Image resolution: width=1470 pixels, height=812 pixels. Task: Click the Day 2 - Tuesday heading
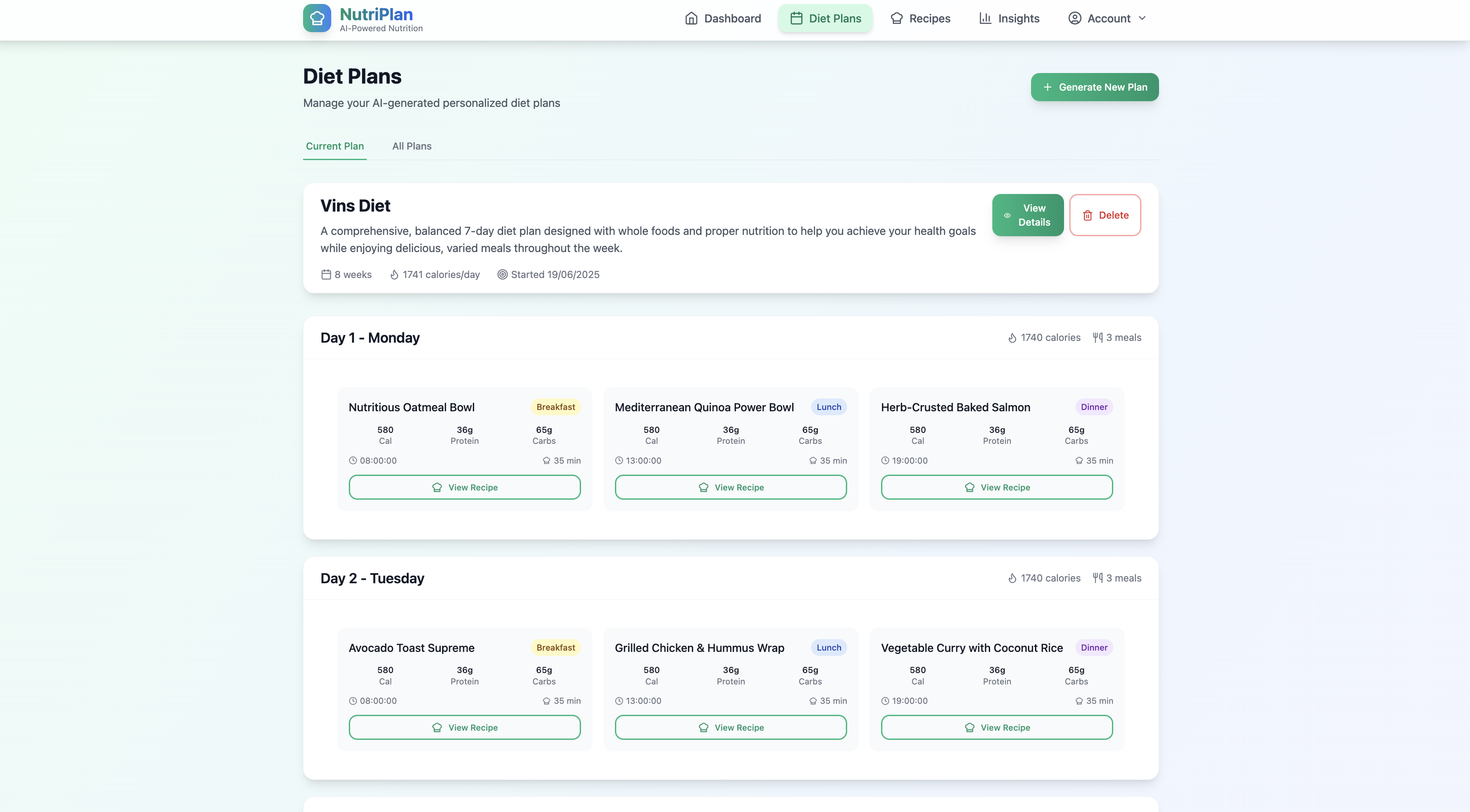tap(372, 578)
